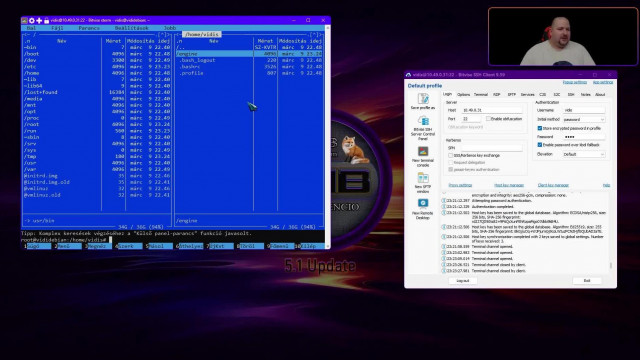The width and height of the screenshot is (640, 360).
Task: Open SSH tab
Action: click(571, 95)
